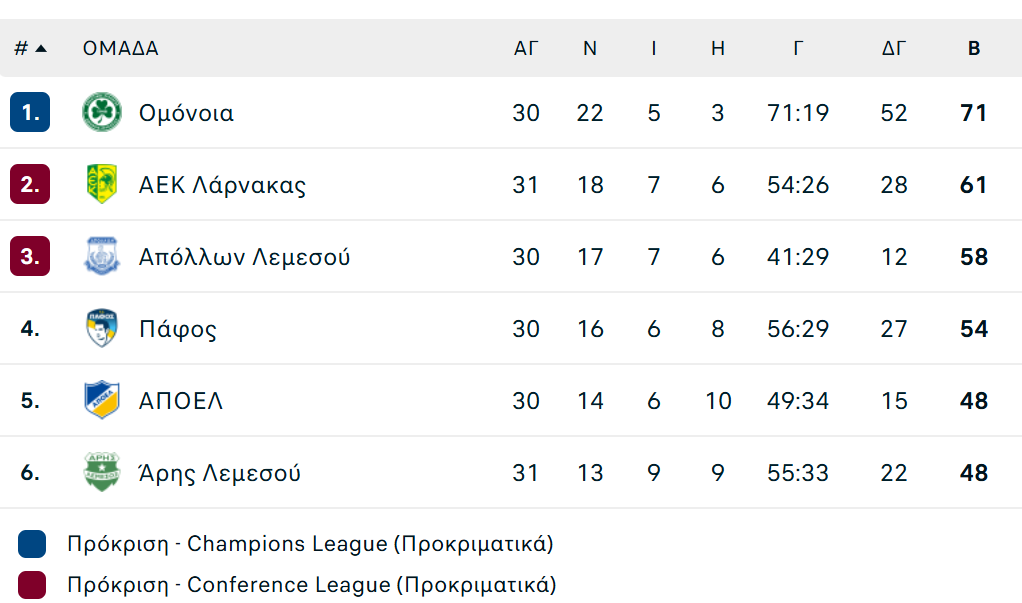The height and width of the screenshot is (603, 1022).
Task: Click the blue rank 1 position badge
Action: tap(30, 112)
